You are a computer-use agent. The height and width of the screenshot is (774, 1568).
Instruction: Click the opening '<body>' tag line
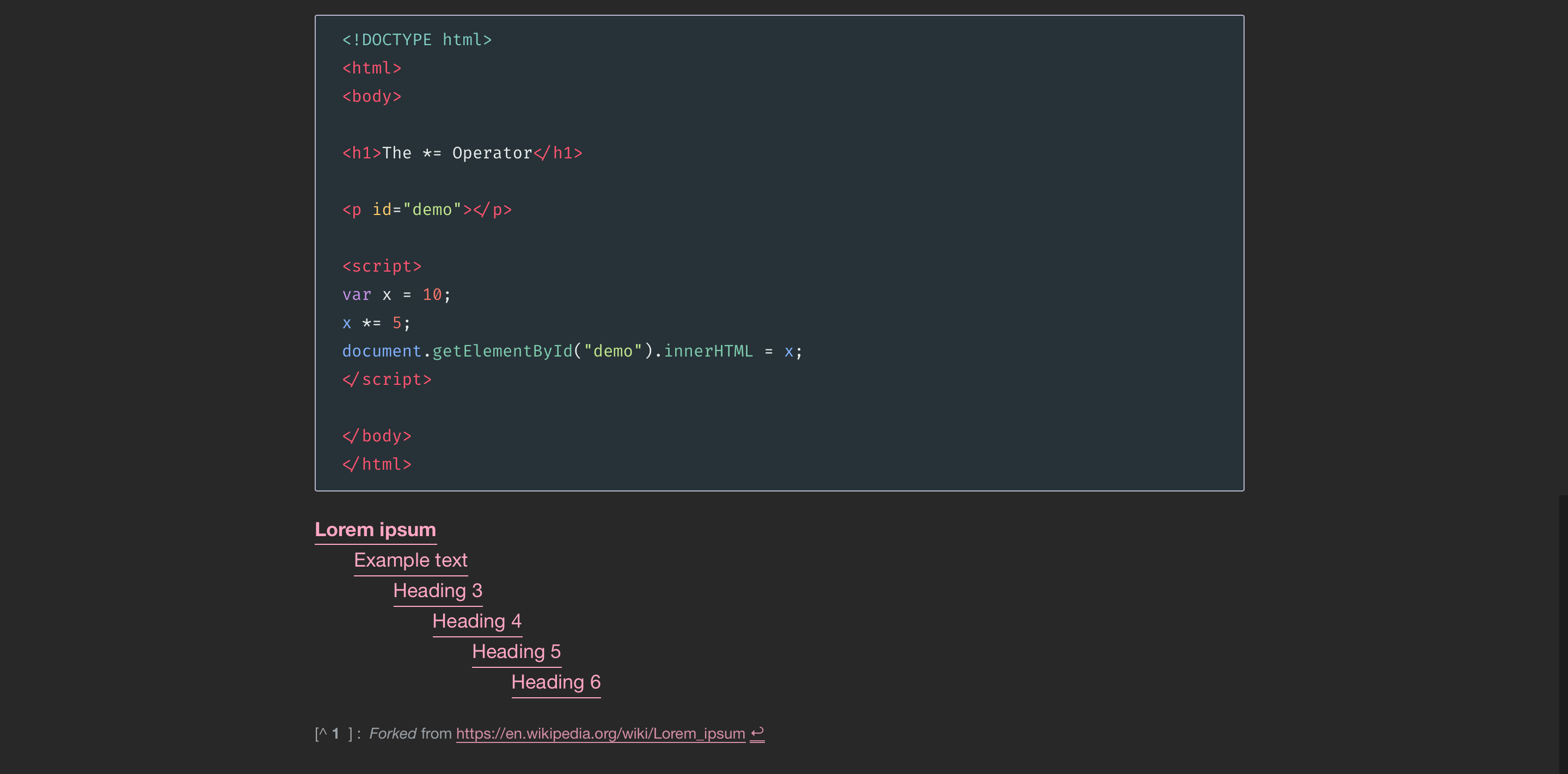[371, 96]
